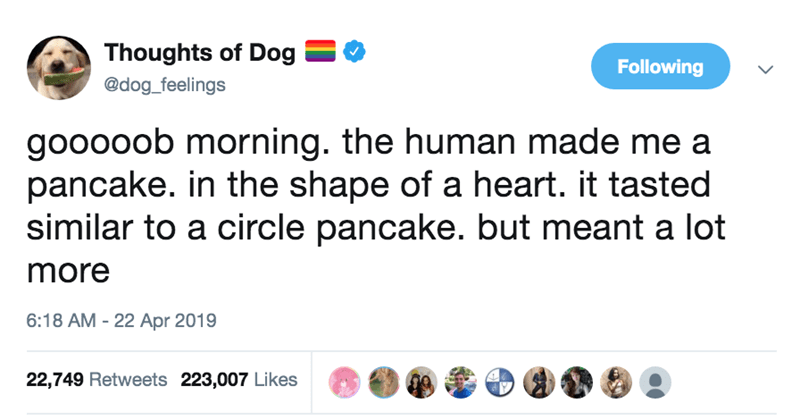Open the dog profile picture holding watermelon
Viewport: 800px width, 420px height.
(59, 68)
